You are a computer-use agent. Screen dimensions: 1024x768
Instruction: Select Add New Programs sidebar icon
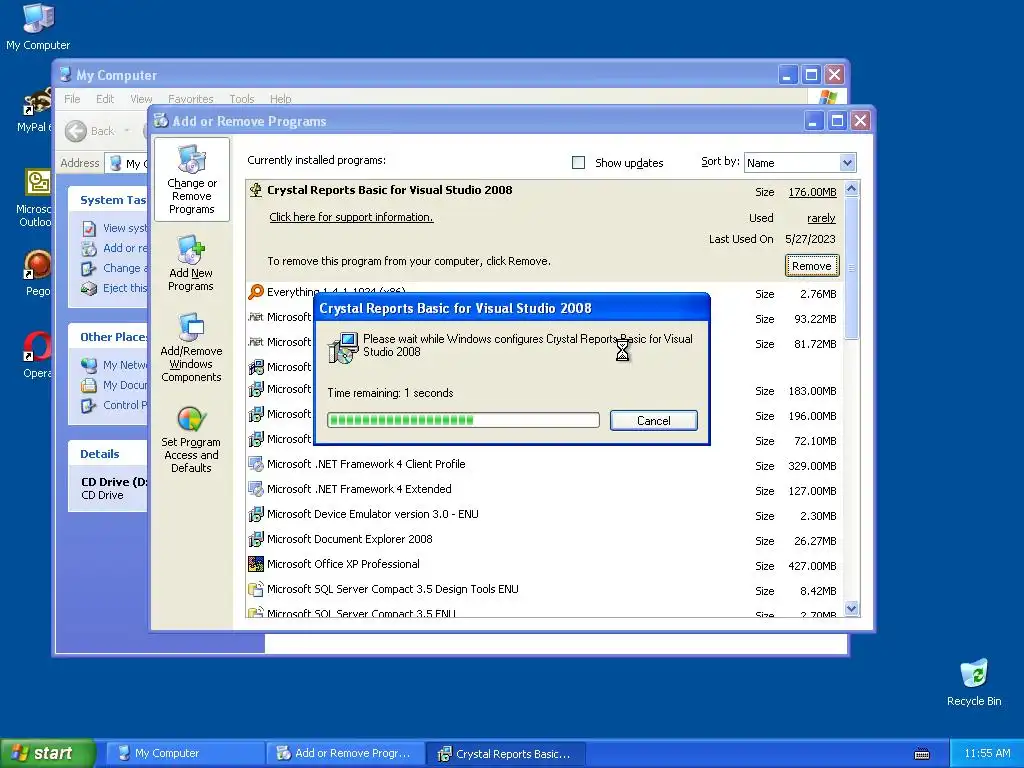click(191, 263)
